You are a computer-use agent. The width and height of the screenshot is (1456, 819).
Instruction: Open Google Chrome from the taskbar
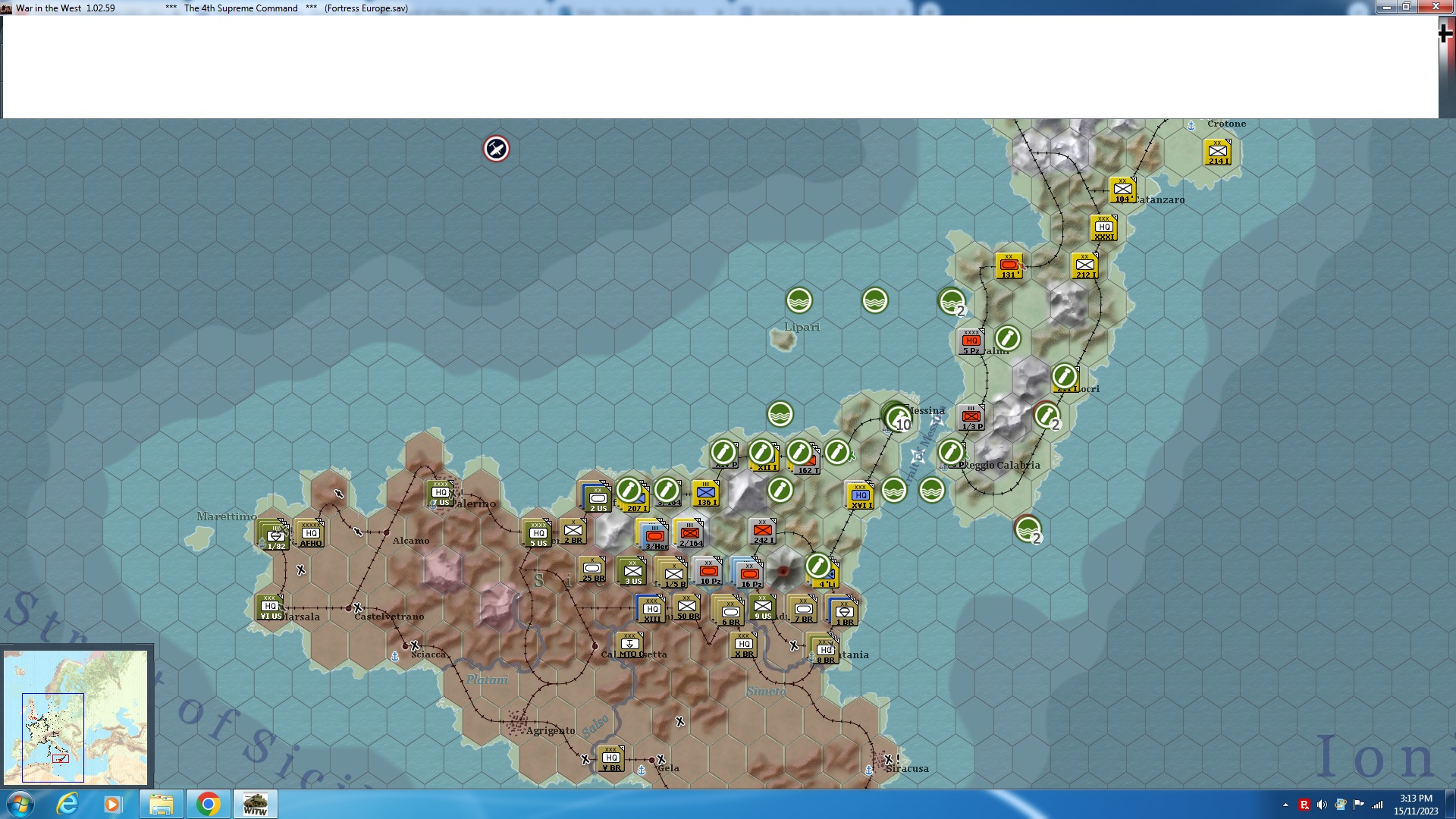click(208, 804)
